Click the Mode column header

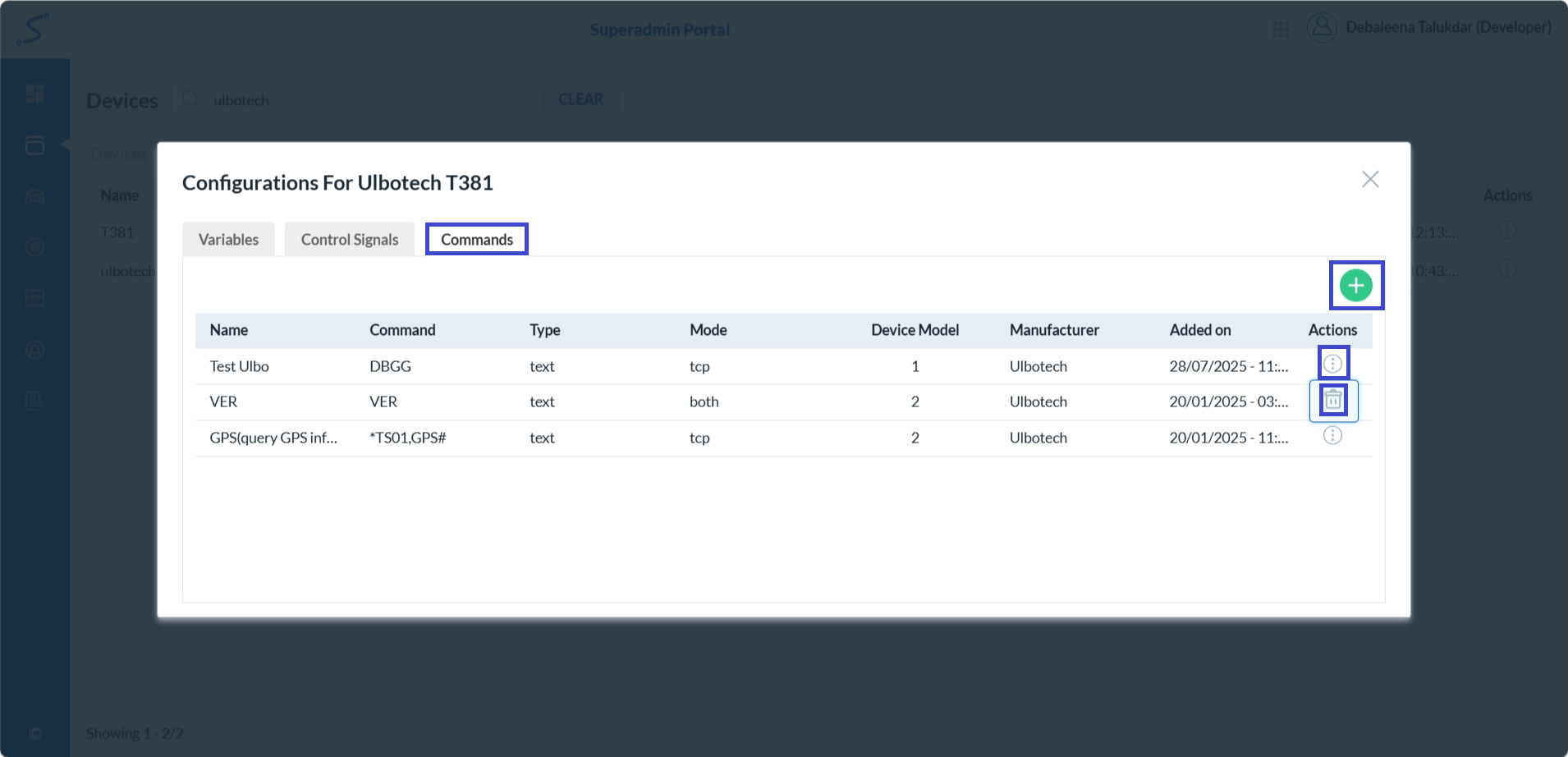[x=708, y=330]
